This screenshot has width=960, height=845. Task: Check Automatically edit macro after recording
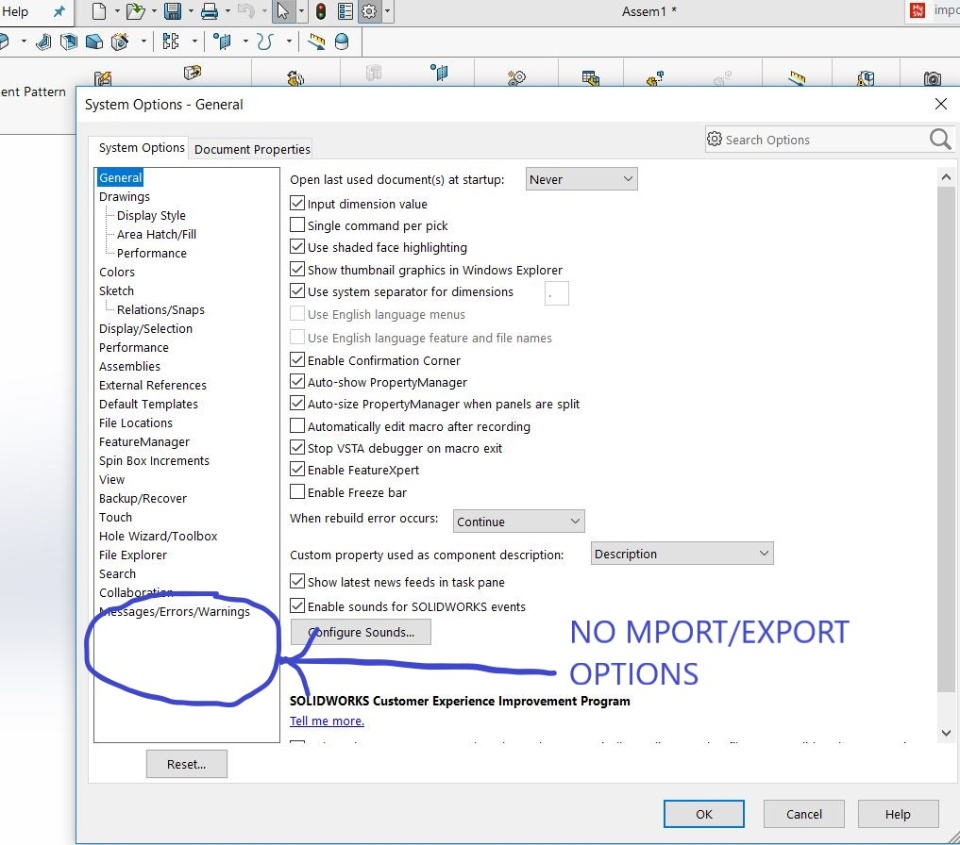[297, 426]
